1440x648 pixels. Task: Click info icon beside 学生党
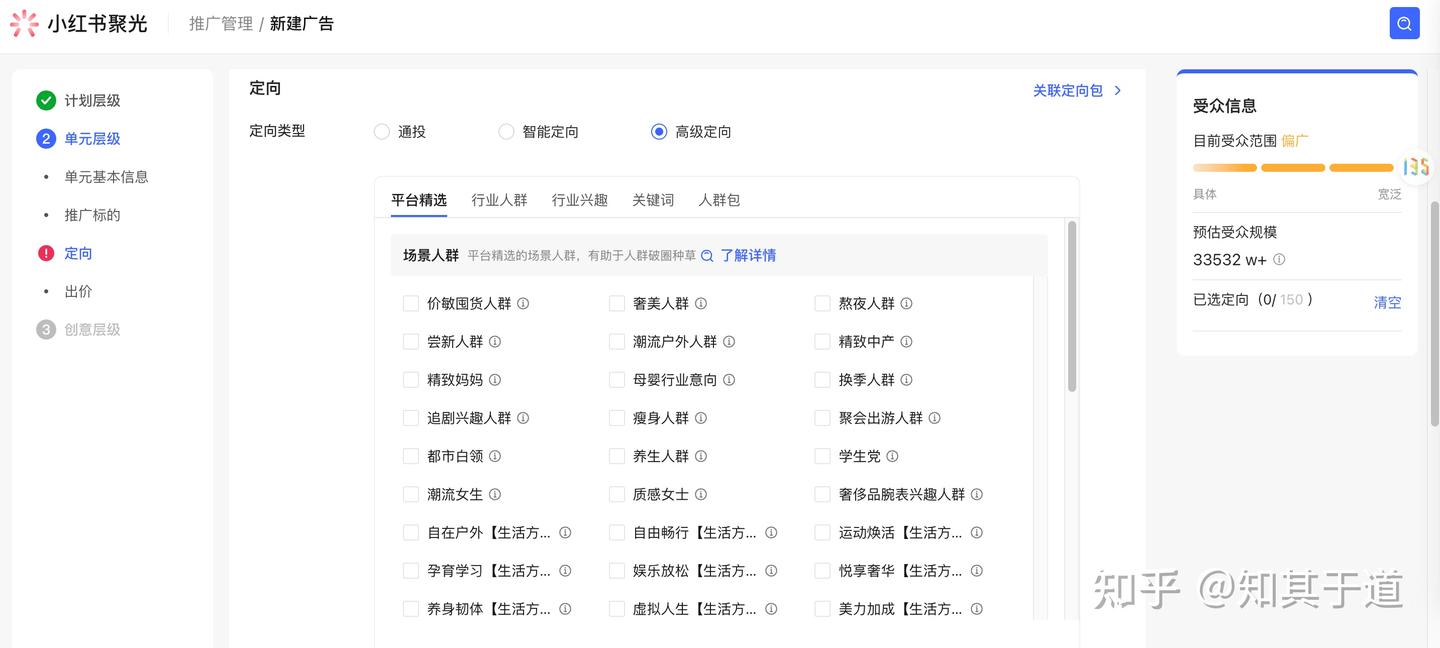click(892, 456)
